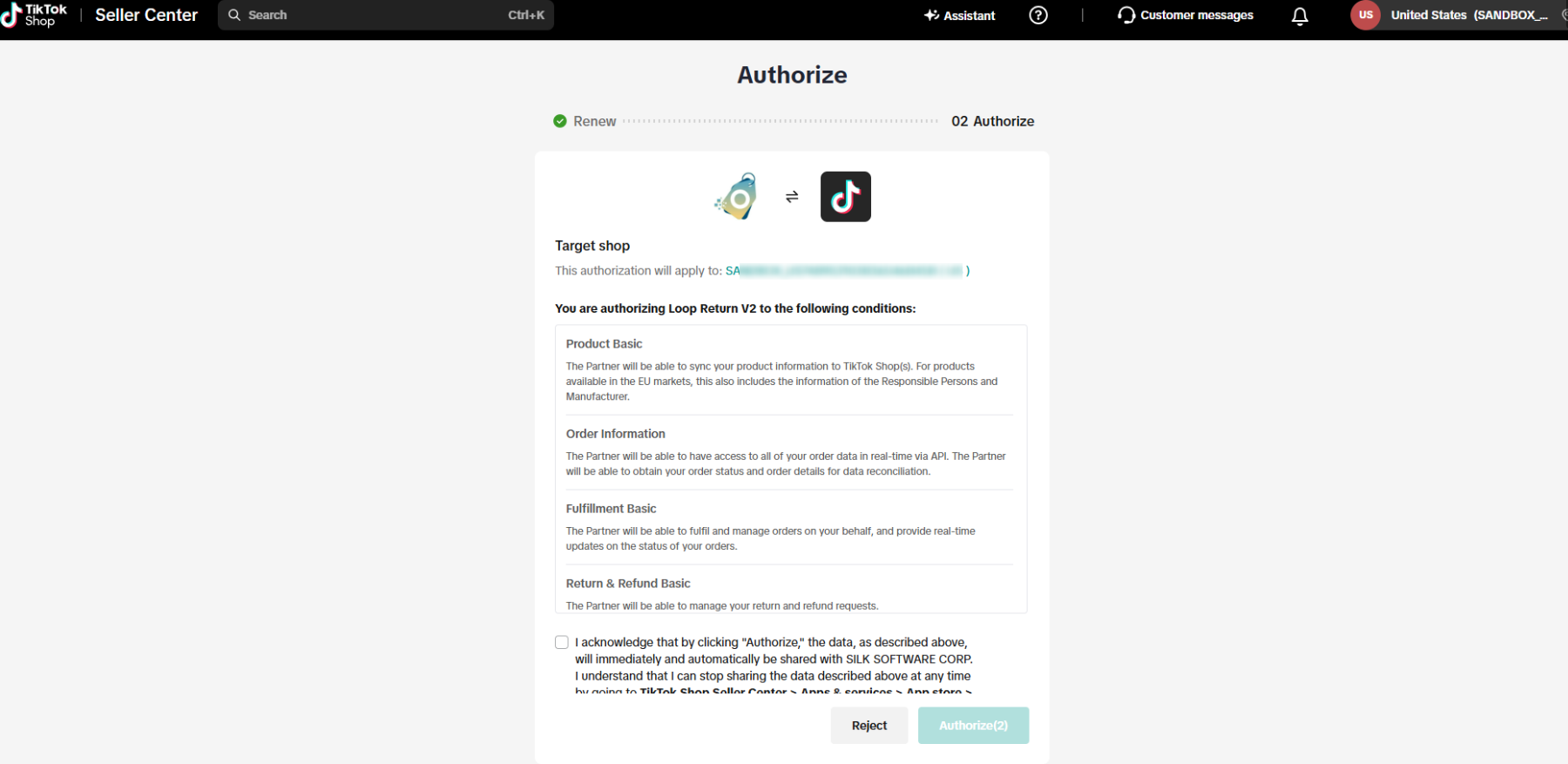This screenshot has width=1568, height=764.
Task: Open Customer messages headset link
Action: [x=1185, y=15]
